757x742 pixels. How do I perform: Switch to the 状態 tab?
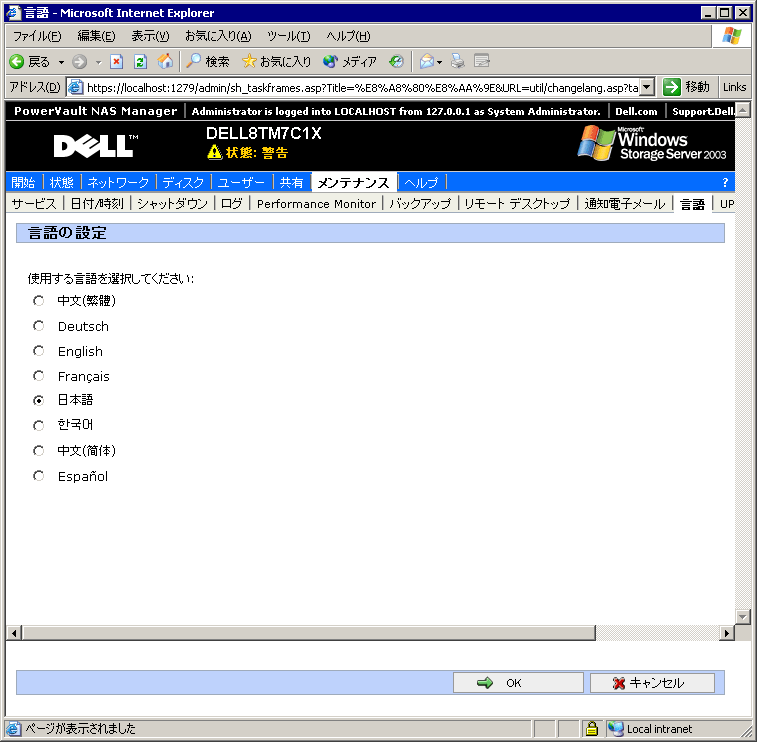tap(62, 182)
